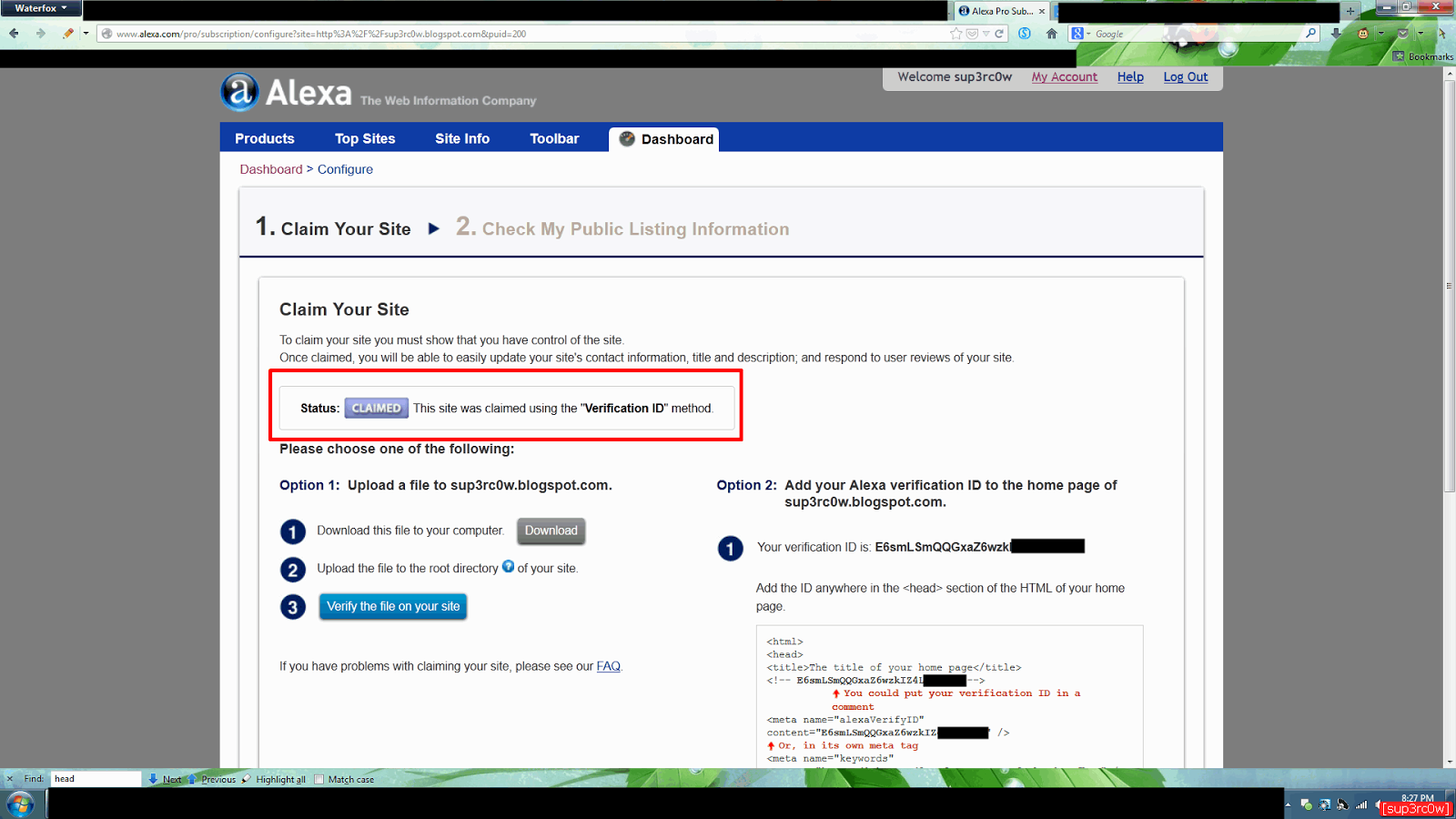Open the FAQ link
1456x819 pixels.
click(x=609, y=666)
